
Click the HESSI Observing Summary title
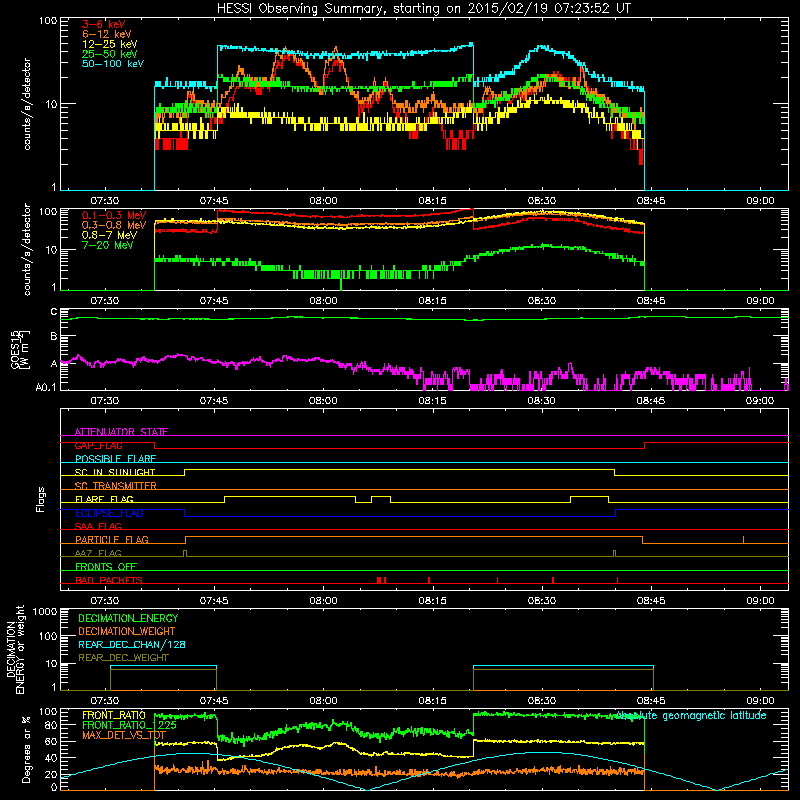tap(423, 9)
